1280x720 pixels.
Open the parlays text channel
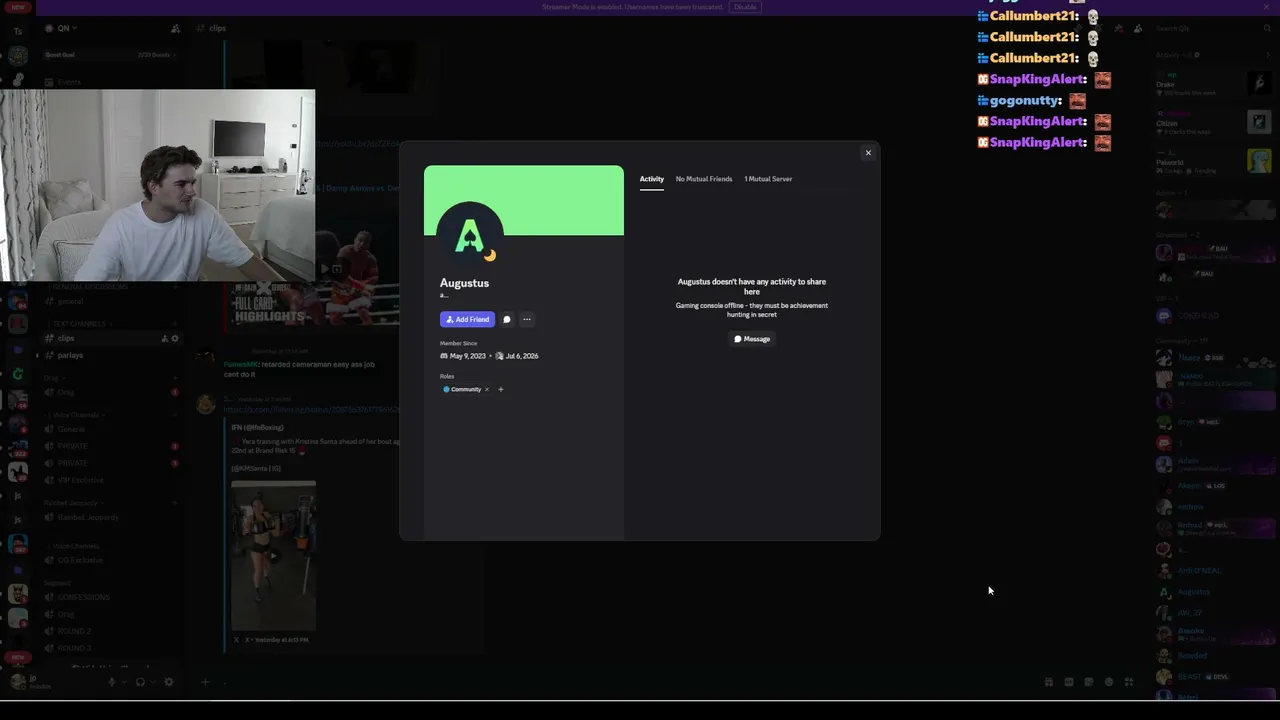110,355
